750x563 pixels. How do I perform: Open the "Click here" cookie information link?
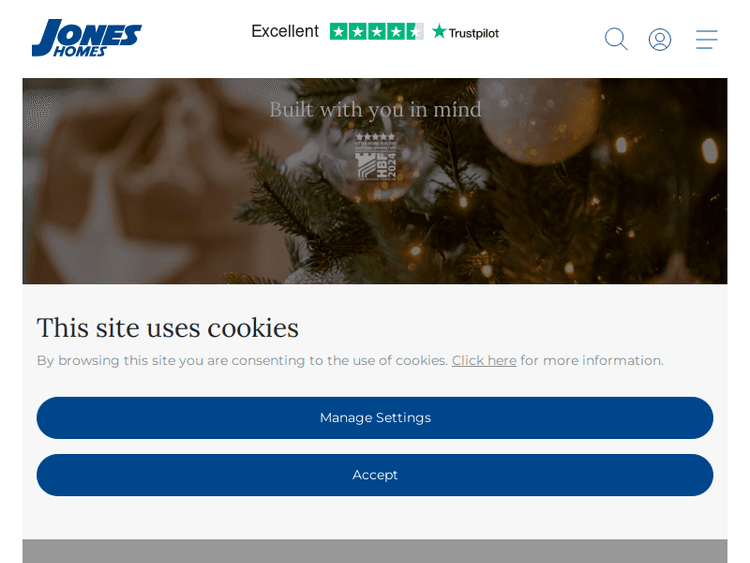point(484,361)
